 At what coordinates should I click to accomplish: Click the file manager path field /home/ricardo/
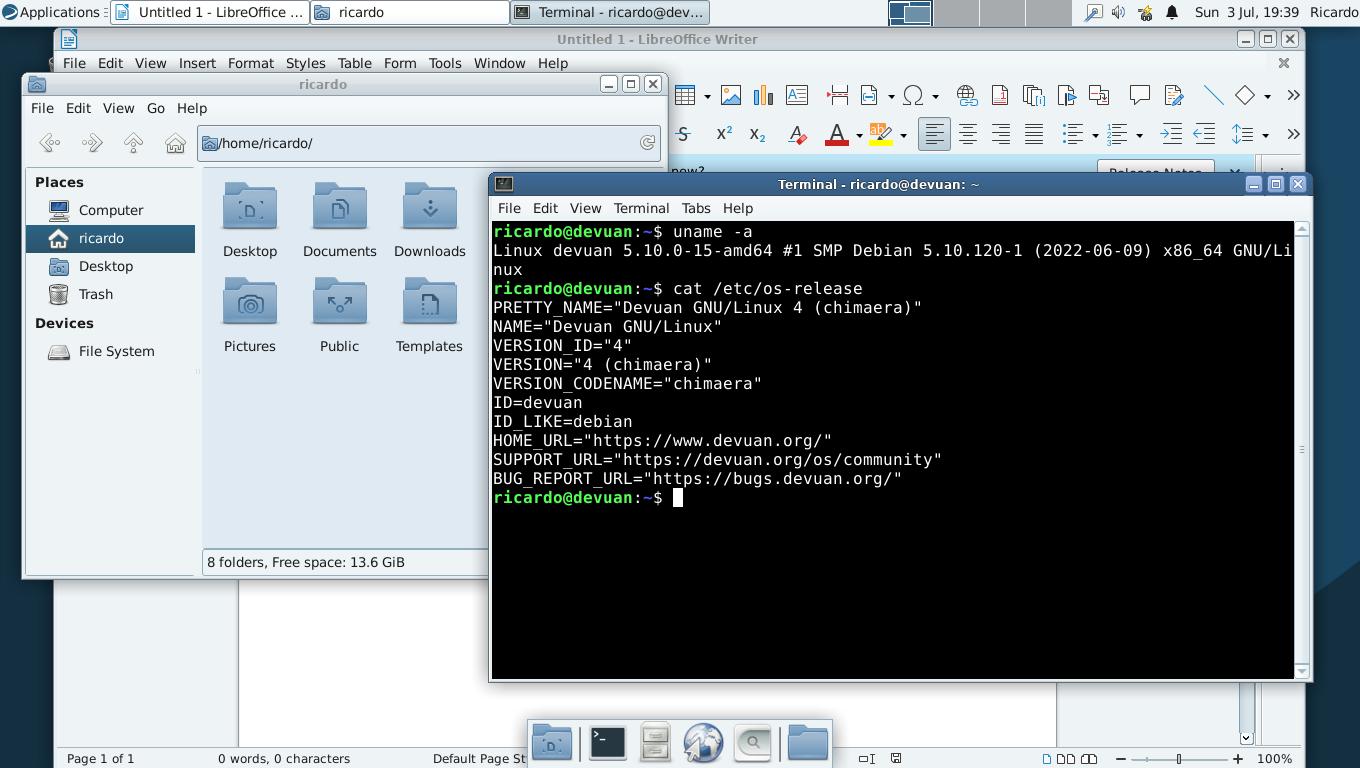(429, 143)
